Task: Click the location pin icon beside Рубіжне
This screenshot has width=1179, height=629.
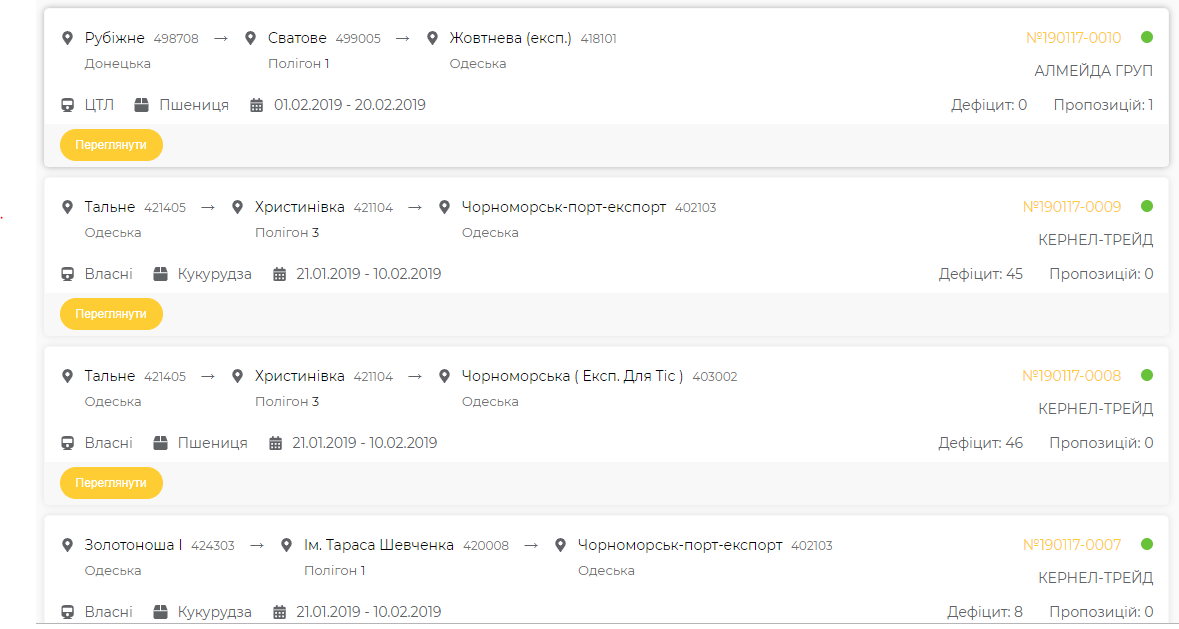Action: [68, 38]
